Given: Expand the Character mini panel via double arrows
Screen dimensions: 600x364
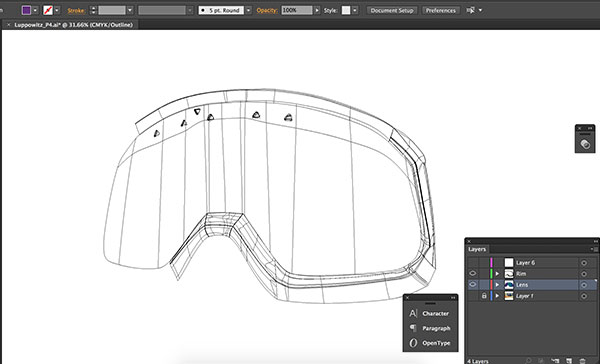Looking at the screenshot, I should [453, 298].
